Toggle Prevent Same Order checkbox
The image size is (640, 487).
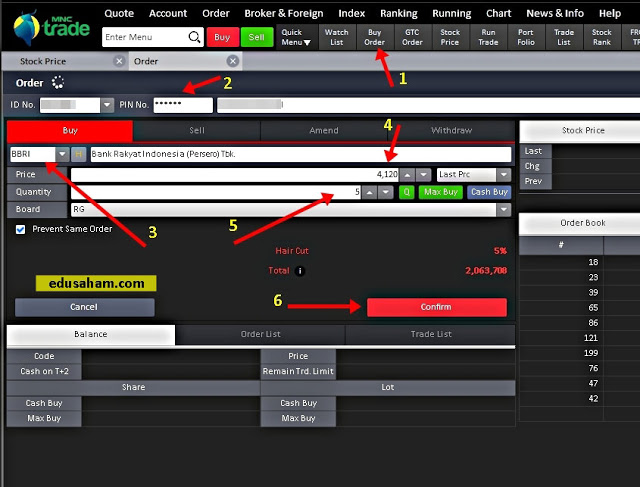click(20, 229)
